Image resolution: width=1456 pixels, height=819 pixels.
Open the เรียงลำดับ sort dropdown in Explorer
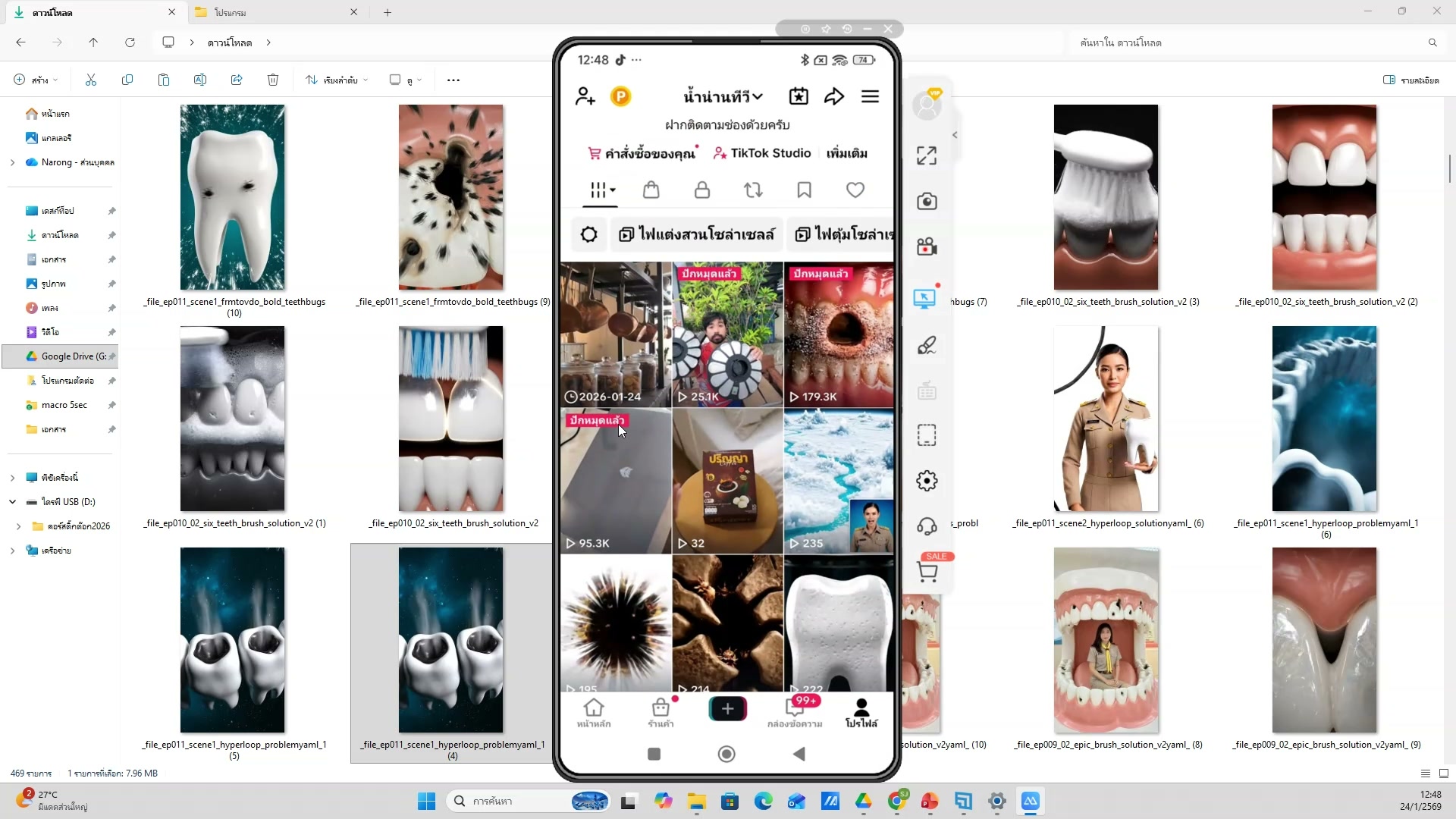(336, 80)
